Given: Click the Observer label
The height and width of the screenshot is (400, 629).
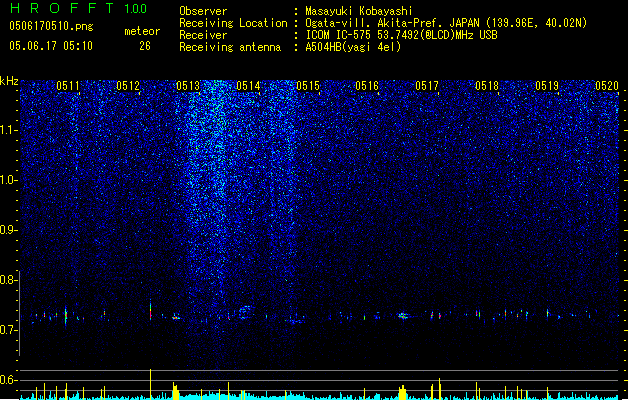Looking at the screenshot, I should pos(203,11).
